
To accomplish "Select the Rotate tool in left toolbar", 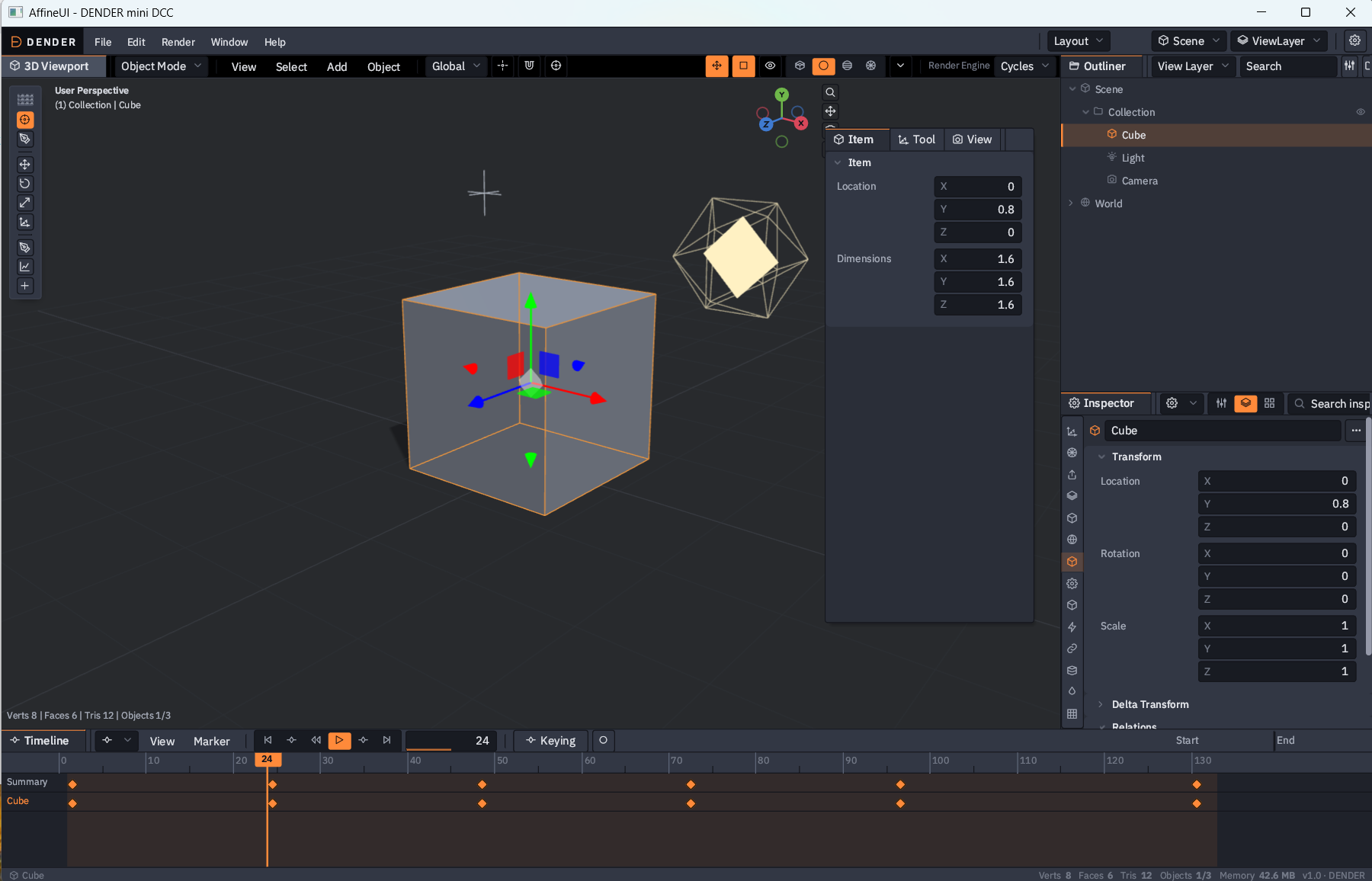I will tap(25, 184).
